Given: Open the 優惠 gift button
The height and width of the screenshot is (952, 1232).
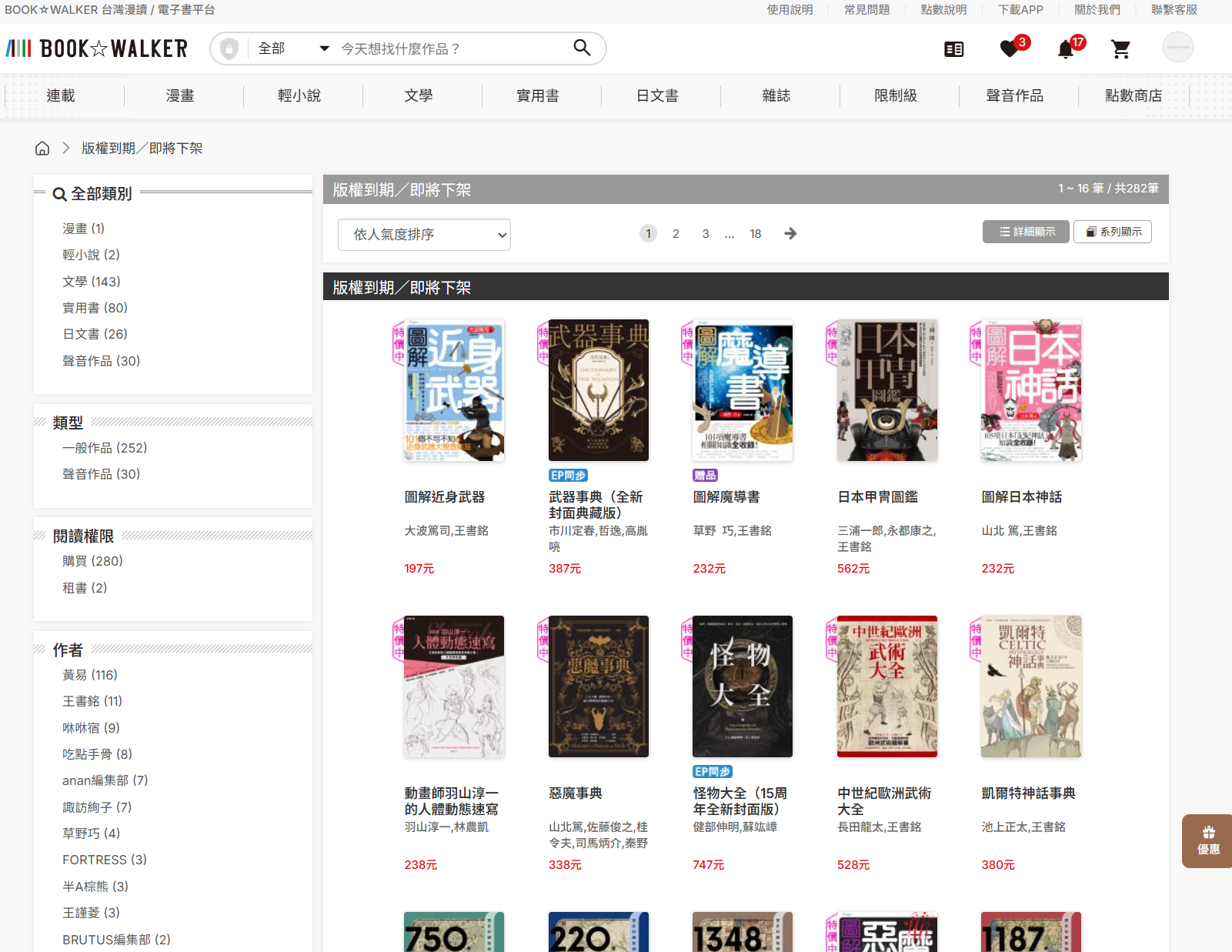Looking at the screenshot, I should coord(1207,840).
